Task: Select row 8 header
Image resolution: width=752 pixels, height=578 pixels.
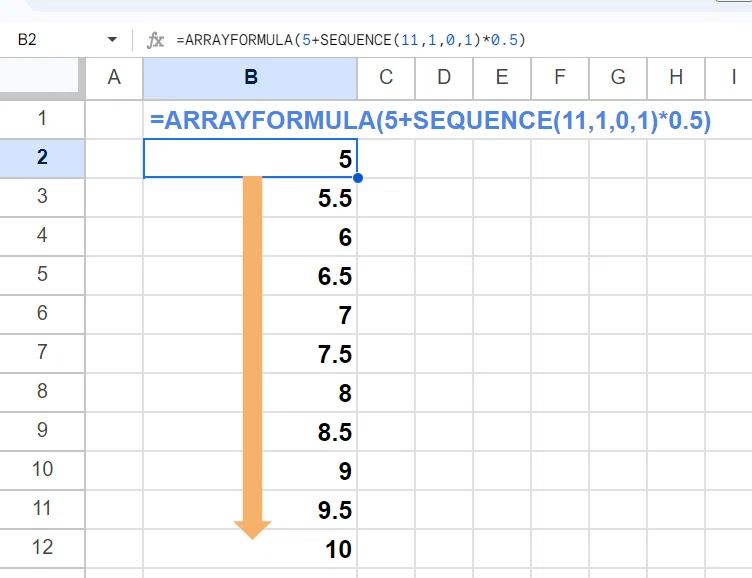Action: pos(42,392)
